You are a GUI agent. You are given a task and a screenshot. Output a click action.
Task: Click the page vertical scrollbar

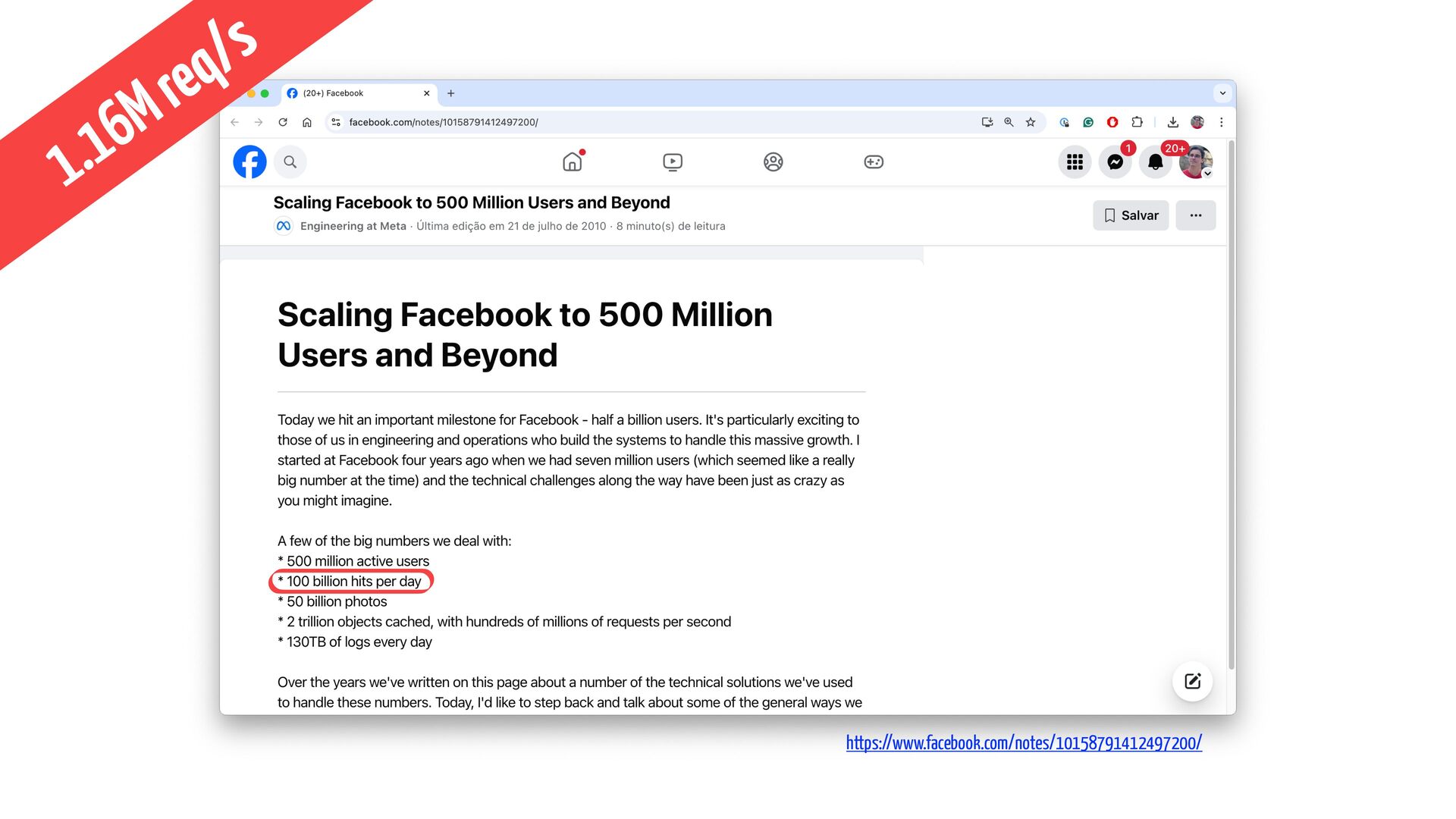coord(1231,405)
